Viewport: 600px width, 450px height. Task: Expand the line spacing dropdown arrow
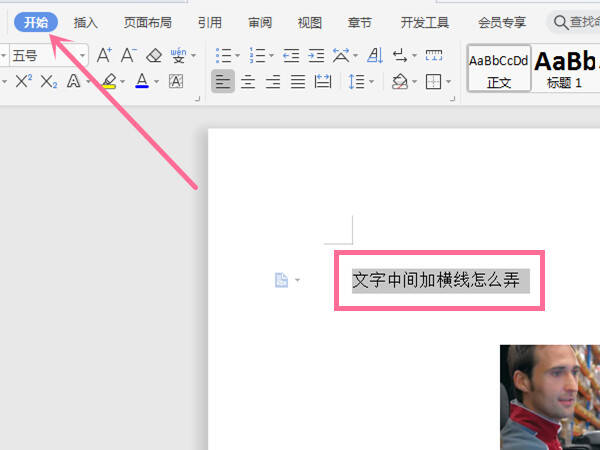pos(372,82)
